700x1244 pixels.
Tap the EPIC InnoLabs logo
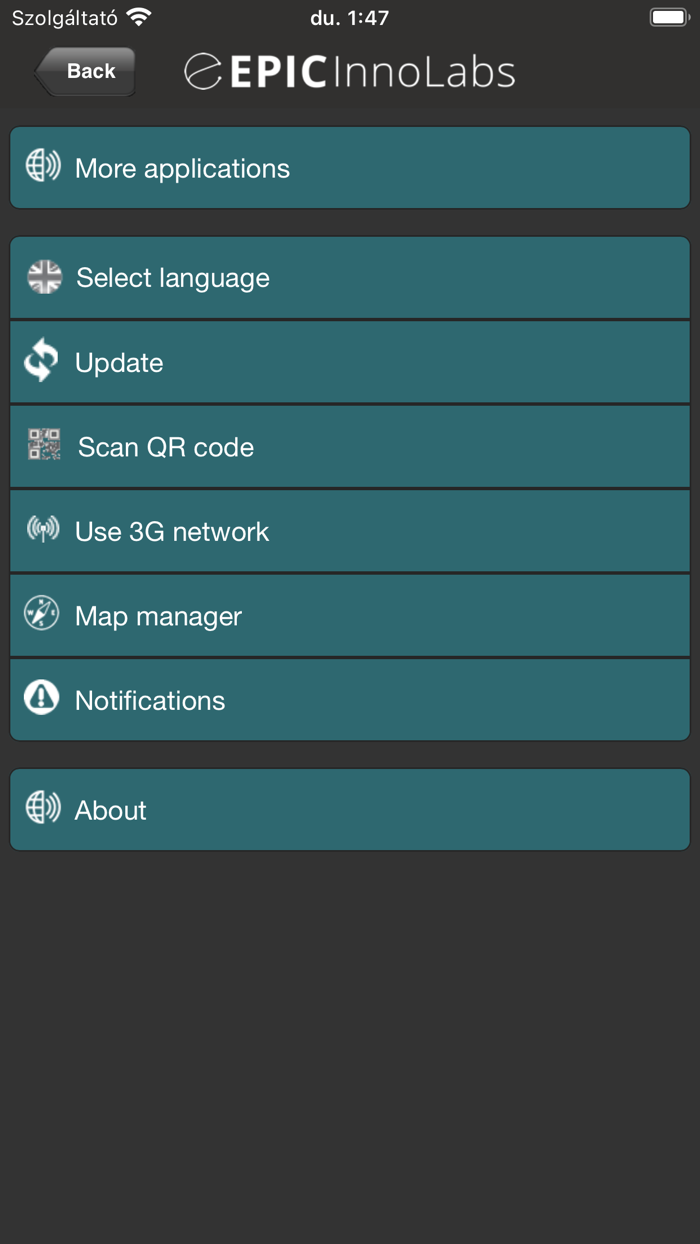point(350,72)
